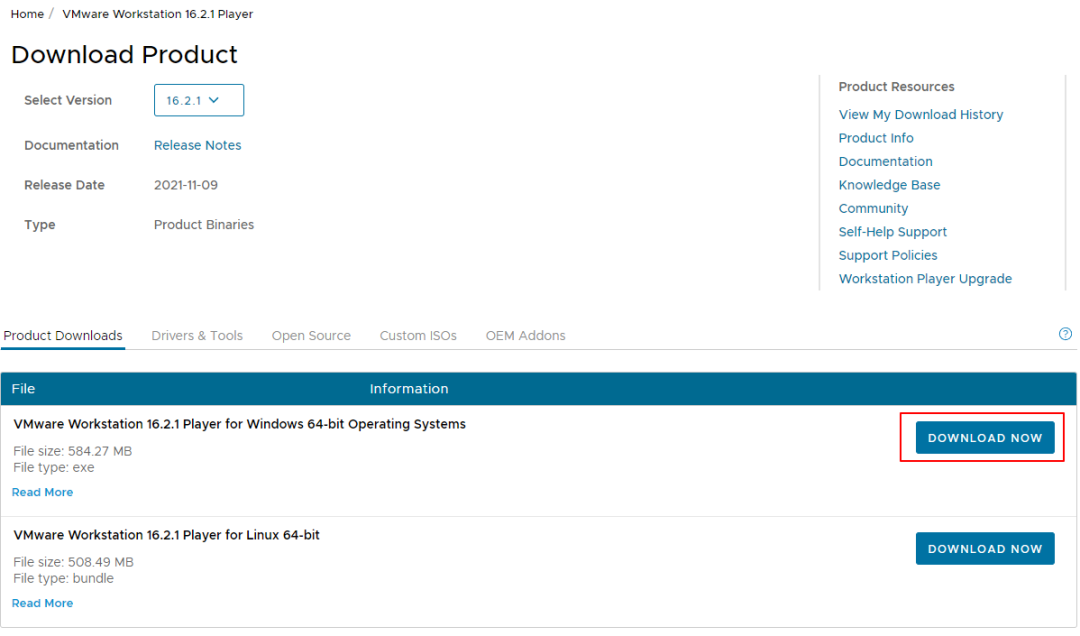Read More about the Linux 64-bit download

coord(42,603)
